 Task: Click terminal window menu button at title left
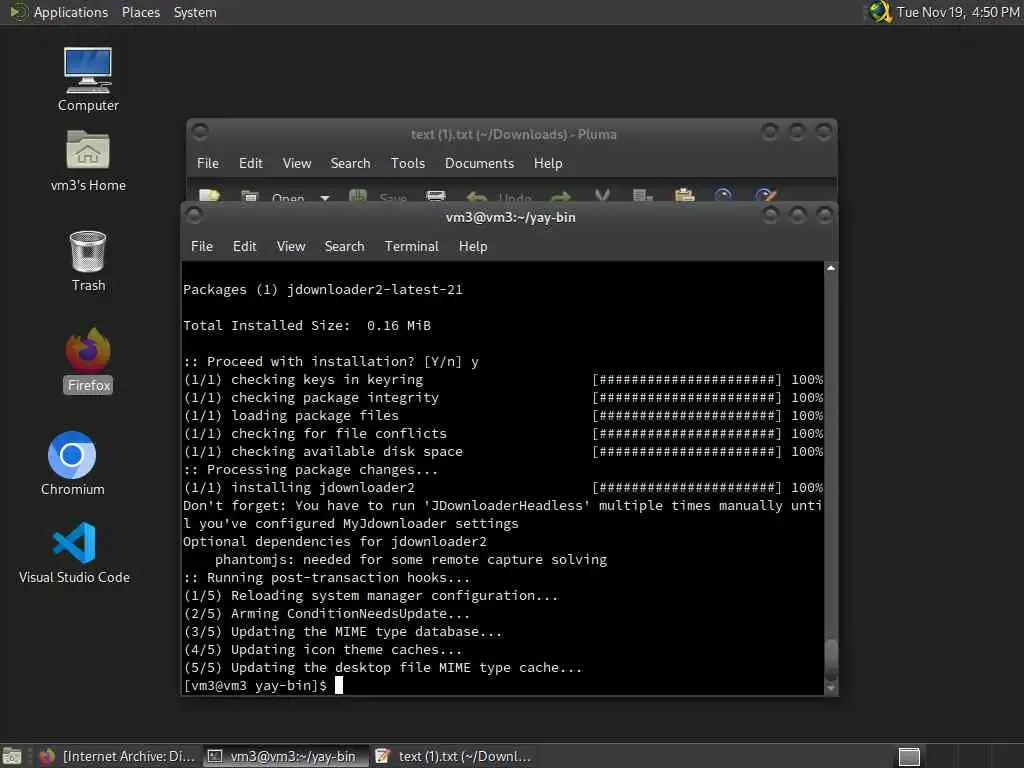click(x=194, y=216)
